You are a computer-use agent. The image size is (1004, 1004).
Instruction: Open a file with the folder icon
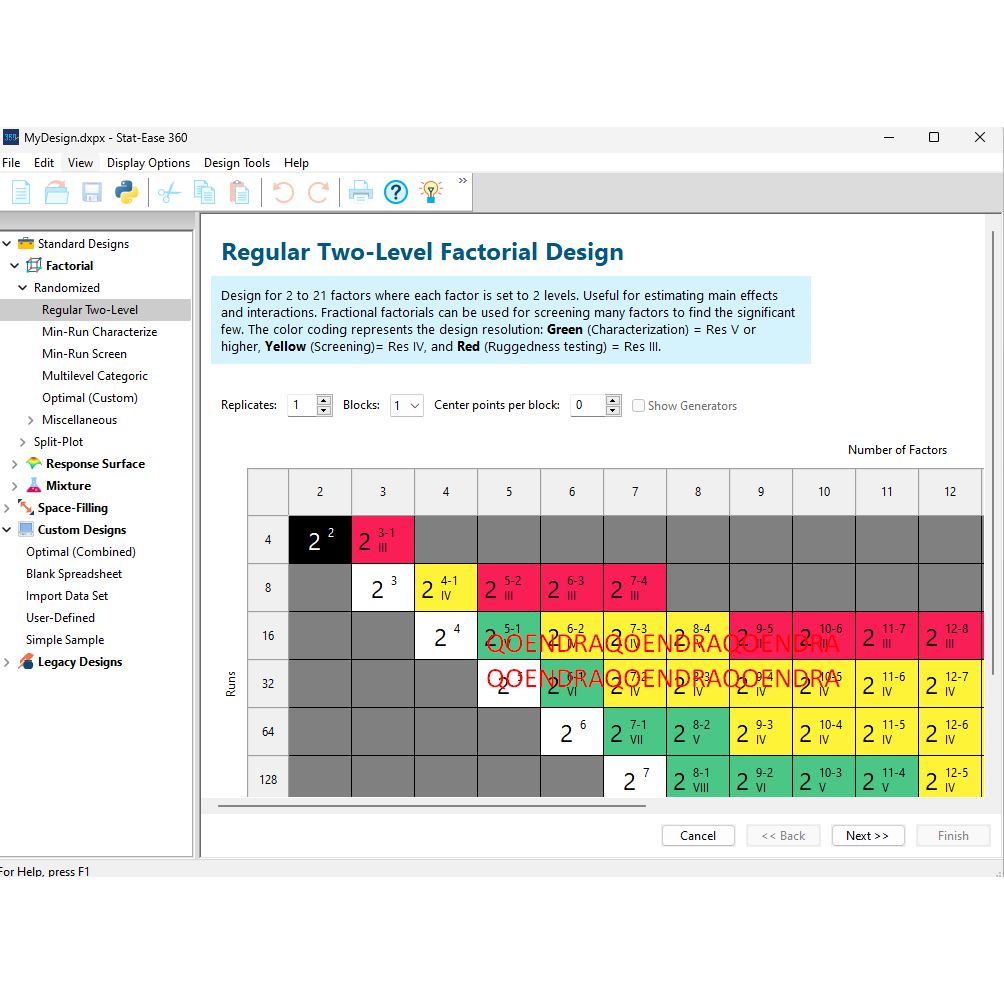pyautogui.click(x=57, y=191)
